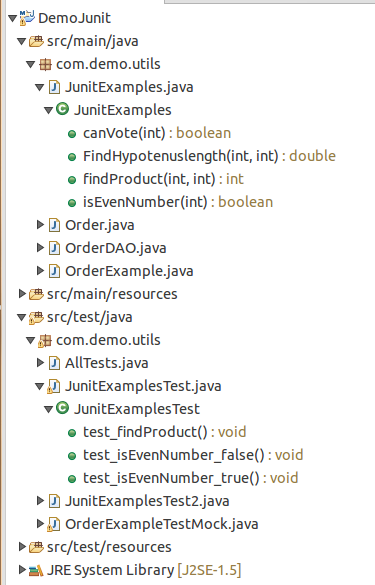Select the JunitExamples.java file label
The width and height of the screenshot is (375, 585).
coord(129,87)
